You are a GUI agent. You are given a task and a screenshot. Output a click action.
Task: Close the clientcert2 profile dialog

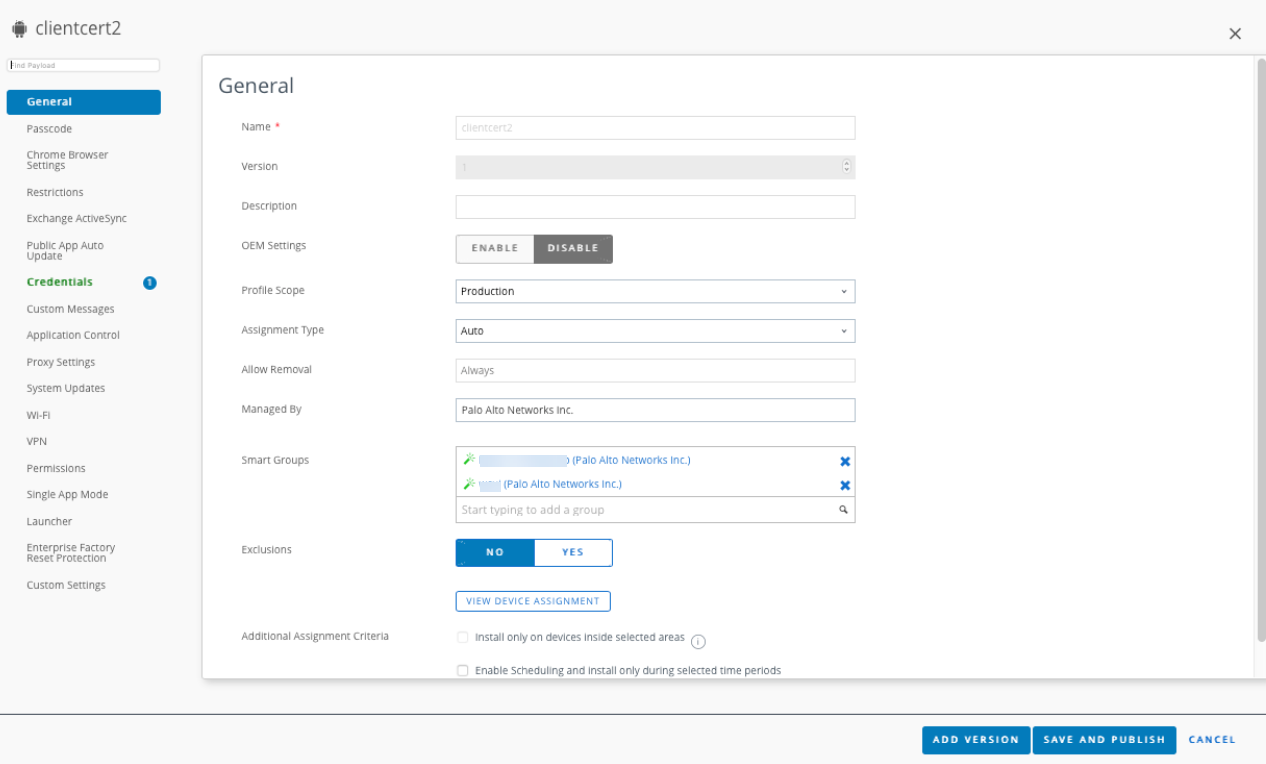tap(1235, 34)
